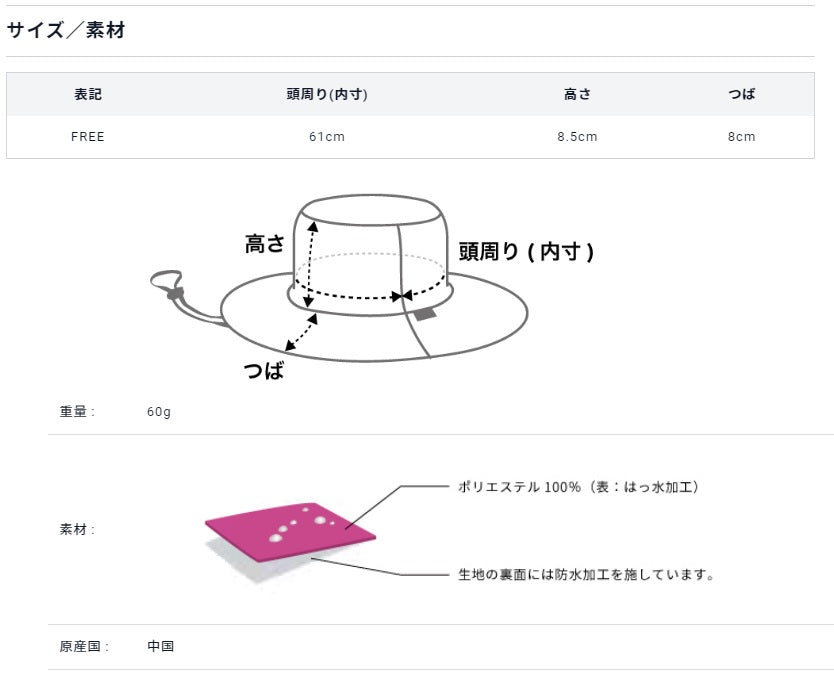
Task: Click the 生地の裏面 waterproof note
Action: click(x=586, y=574)
